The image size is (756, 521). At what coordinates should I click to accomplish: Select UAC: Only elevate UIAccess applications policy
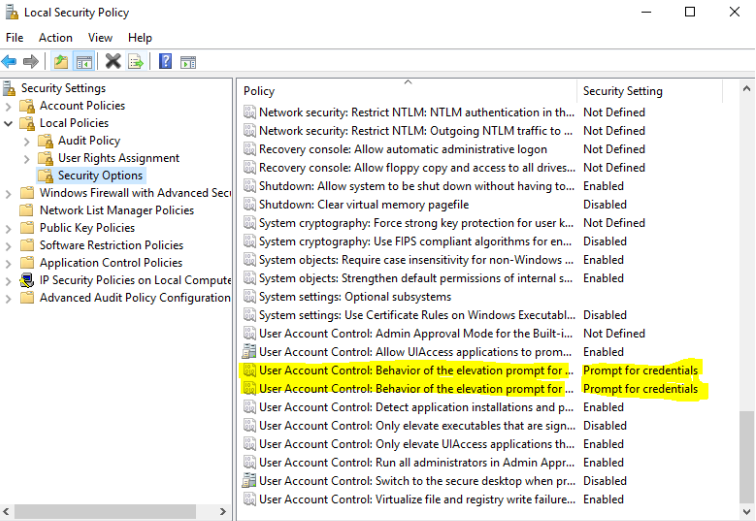(x=417, y=444)
